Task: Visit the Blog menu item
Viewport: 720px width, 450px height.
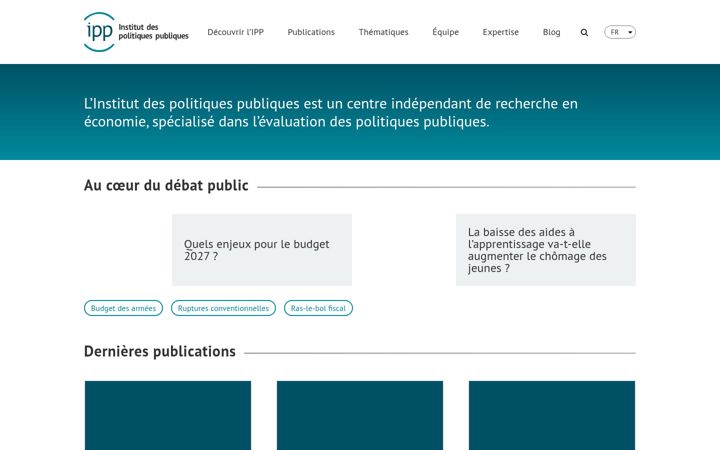Action: coord(551,32)
